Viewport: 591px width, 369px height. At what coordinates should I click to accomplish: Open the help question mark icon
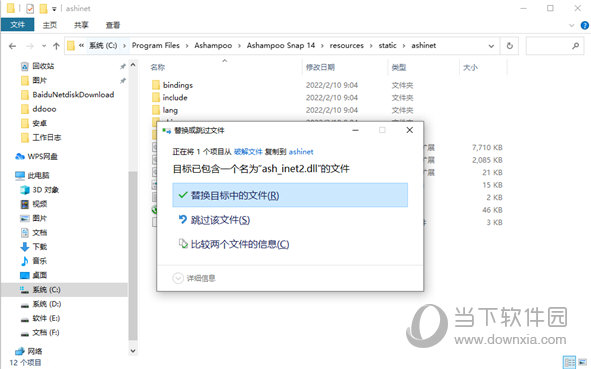point(584,25)
